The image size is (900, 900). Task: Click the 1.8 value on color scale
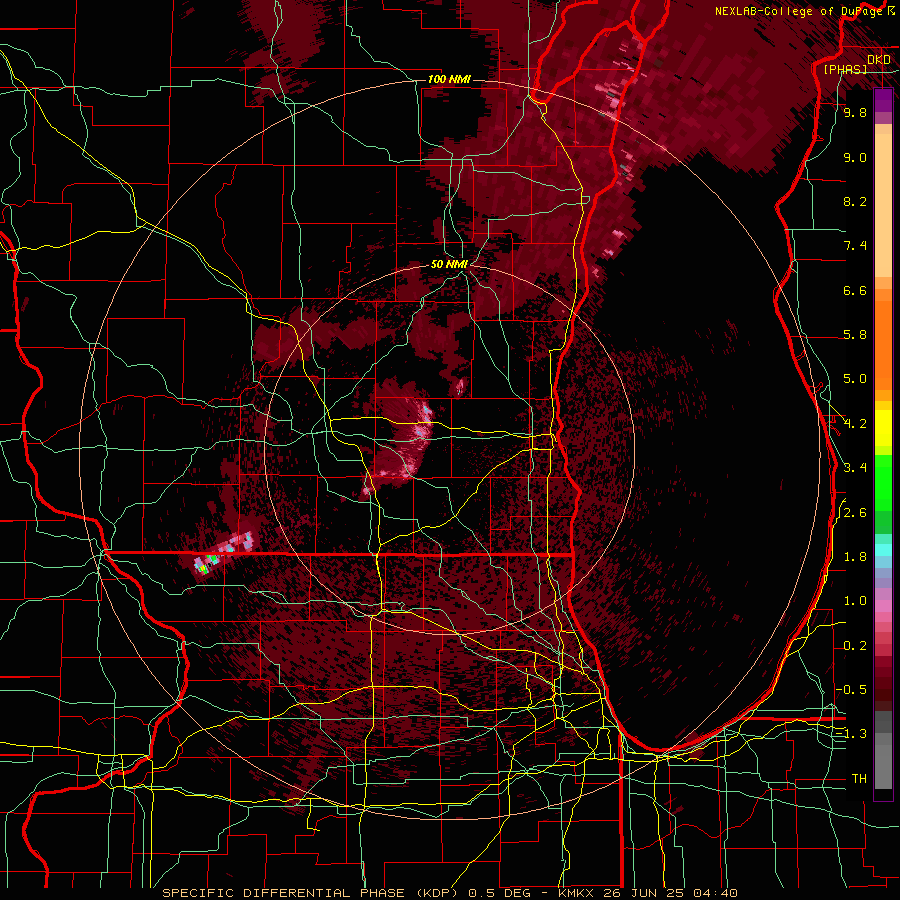pyautogui.click(x=855, y=557)
